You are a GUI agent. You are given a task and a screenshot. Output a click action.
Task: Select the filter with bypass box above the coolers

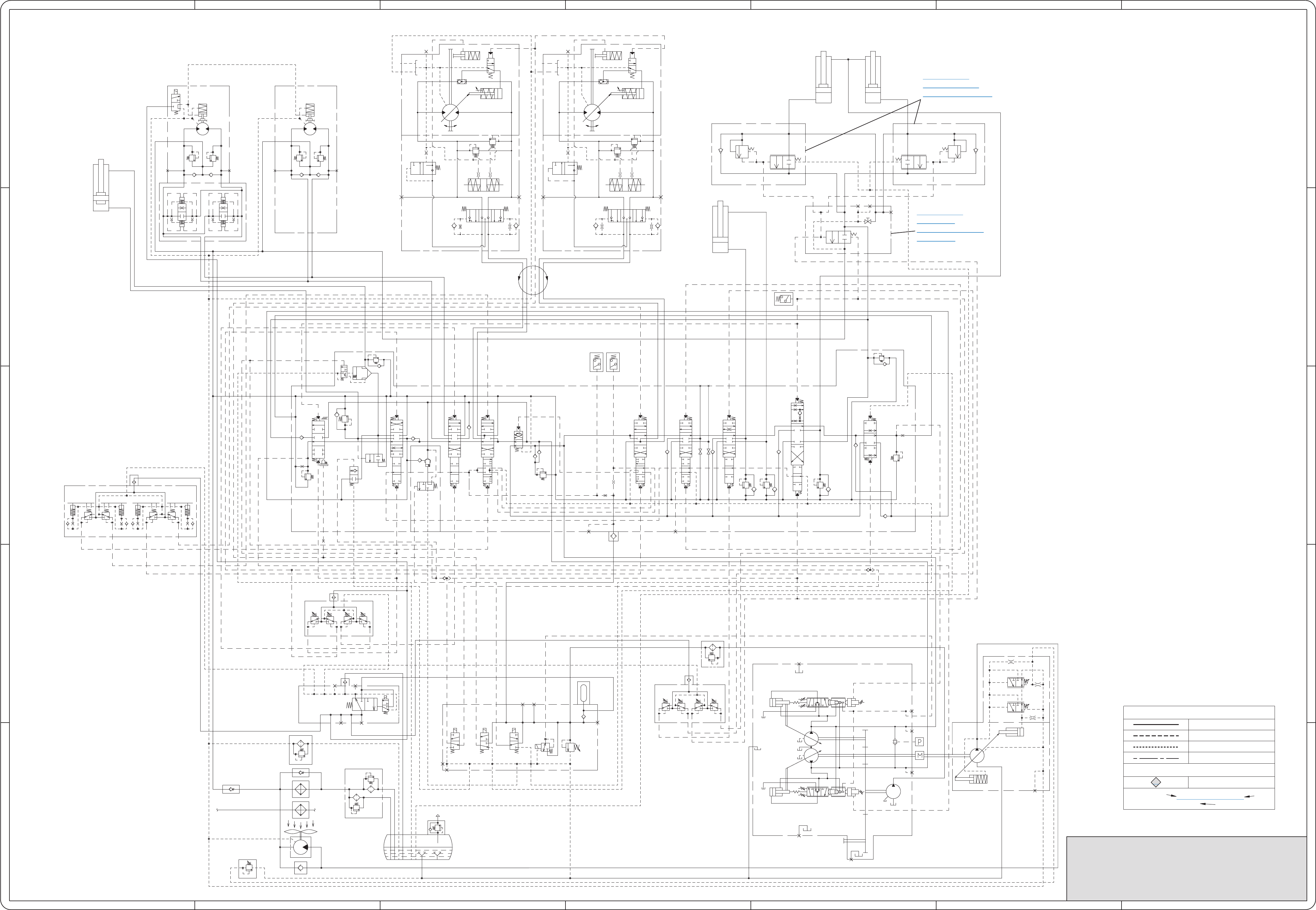coord(301,750)
